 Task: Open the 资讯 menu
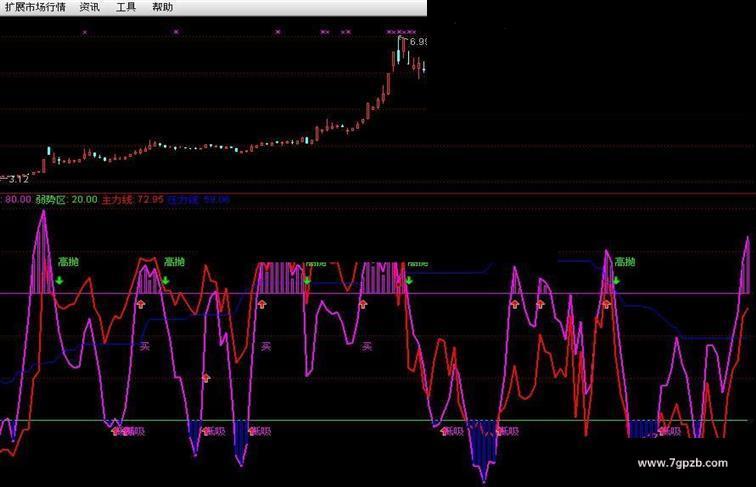click(x=90, y=7)
